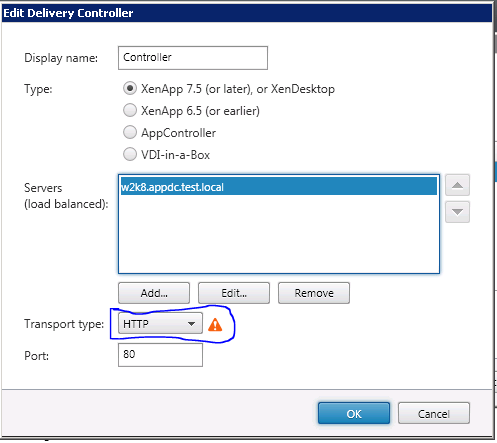The image size is (497, 443).
Task: Focus the Display name field containing Controller
Action: coord(193,58)
